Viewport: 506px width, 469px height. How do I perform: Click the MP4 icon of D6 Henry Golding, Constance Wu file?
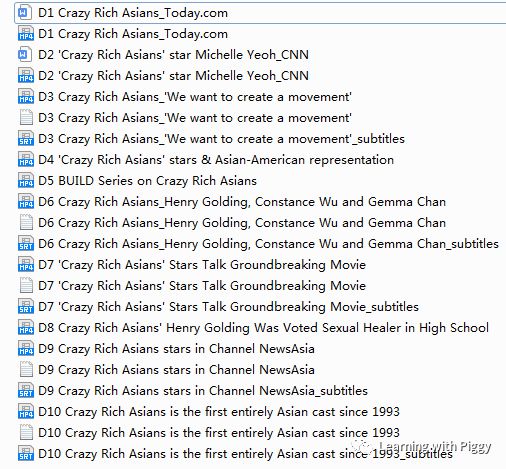click(26, 202)
